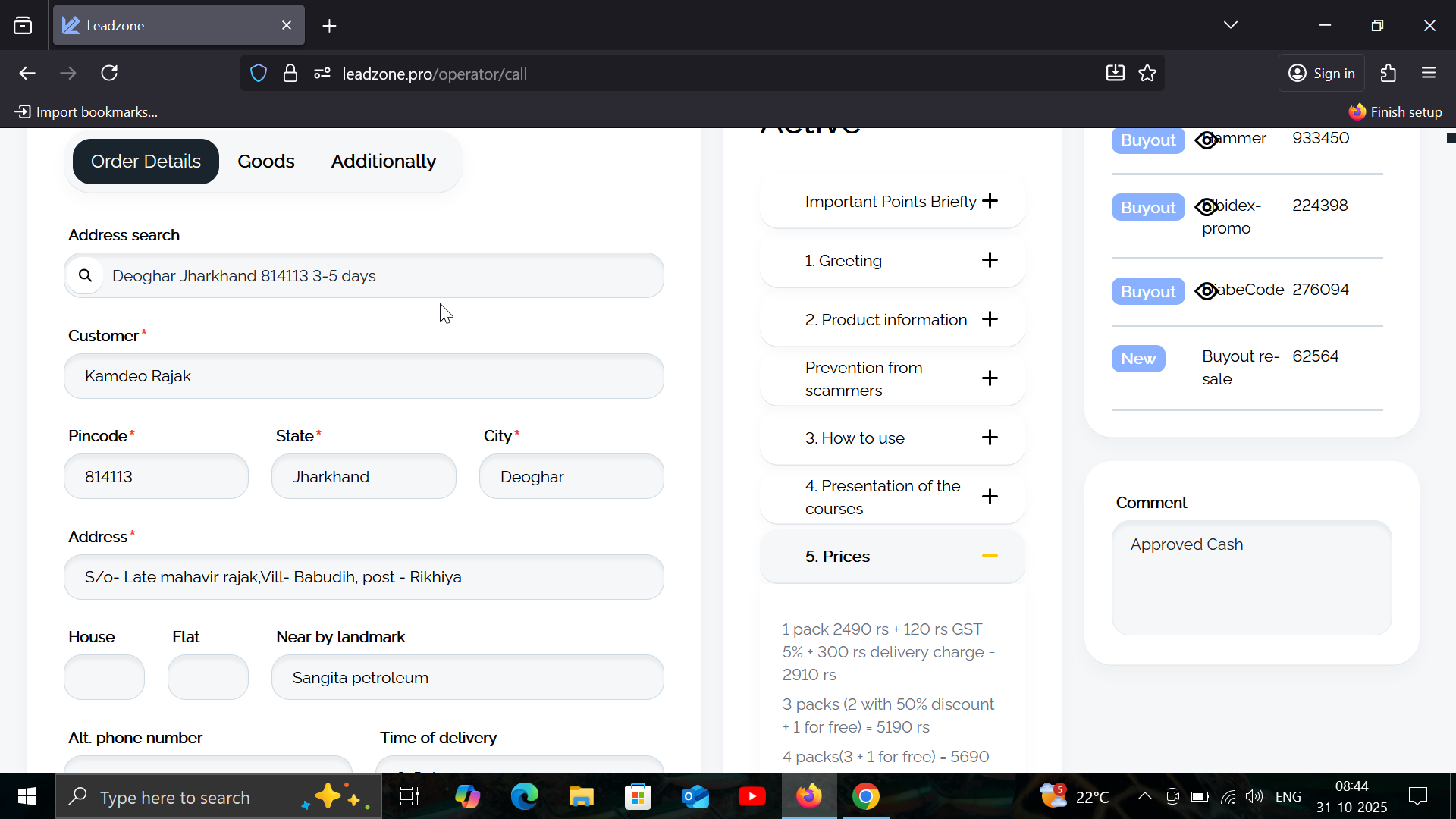Image resolution: width=1456 pixels, height=819 pixels.
Task: Click the Firefox shield tracking protection icon
Action: [259, 74]
